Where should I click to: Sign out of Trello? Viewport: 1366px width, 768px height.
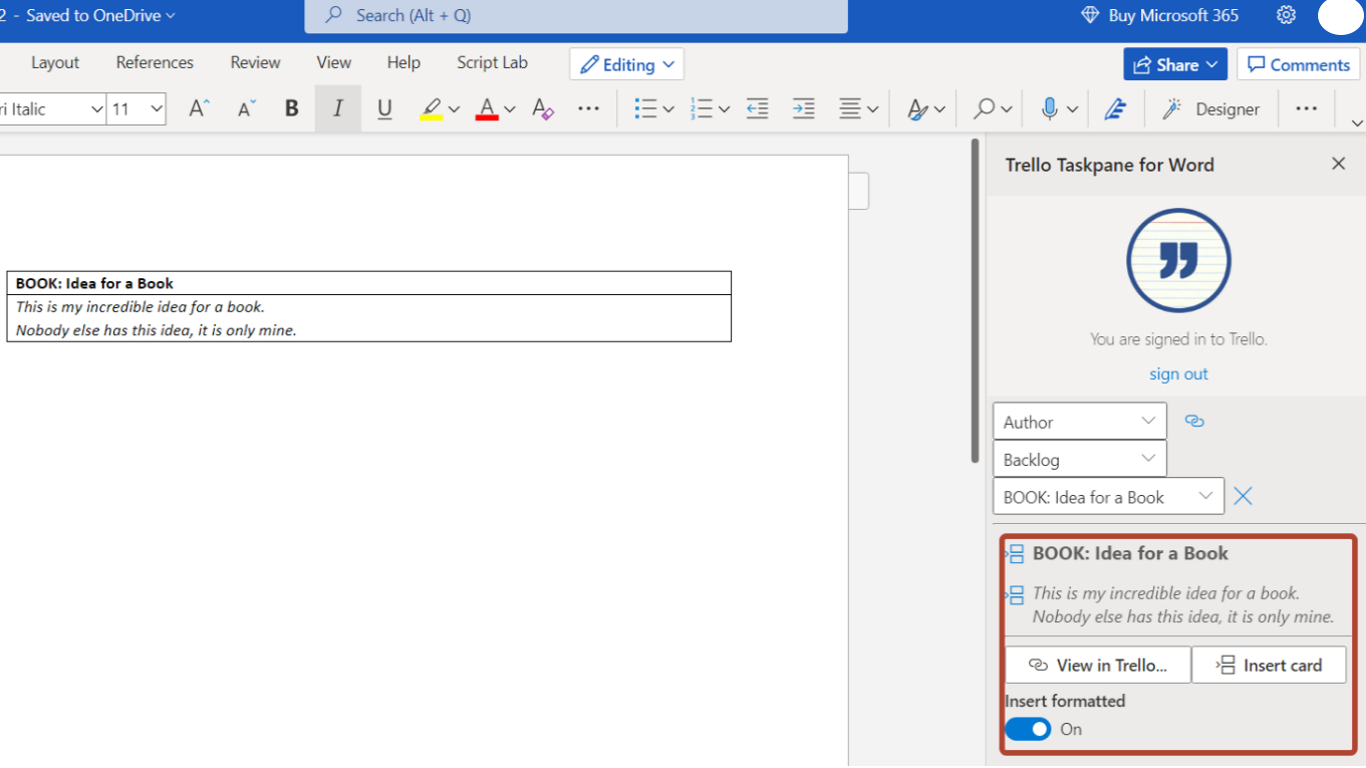click(1178, 374)
